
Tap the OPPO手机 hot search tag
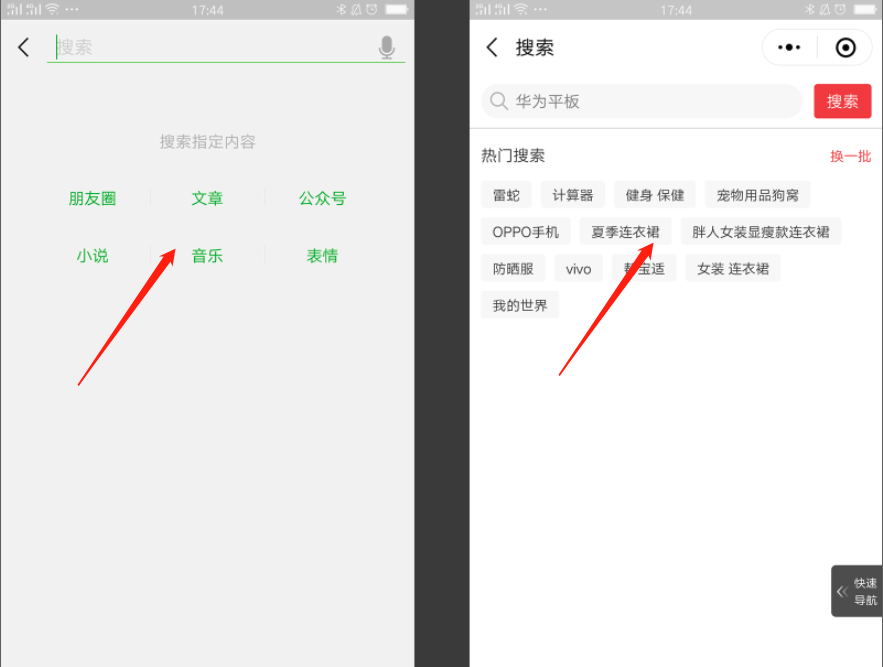point(526,232)
